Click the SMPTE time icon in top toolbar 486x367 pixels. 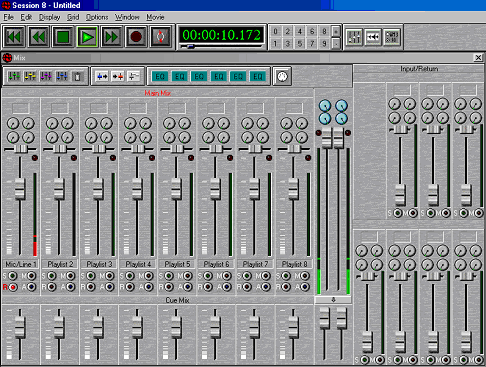coord(392,37)
